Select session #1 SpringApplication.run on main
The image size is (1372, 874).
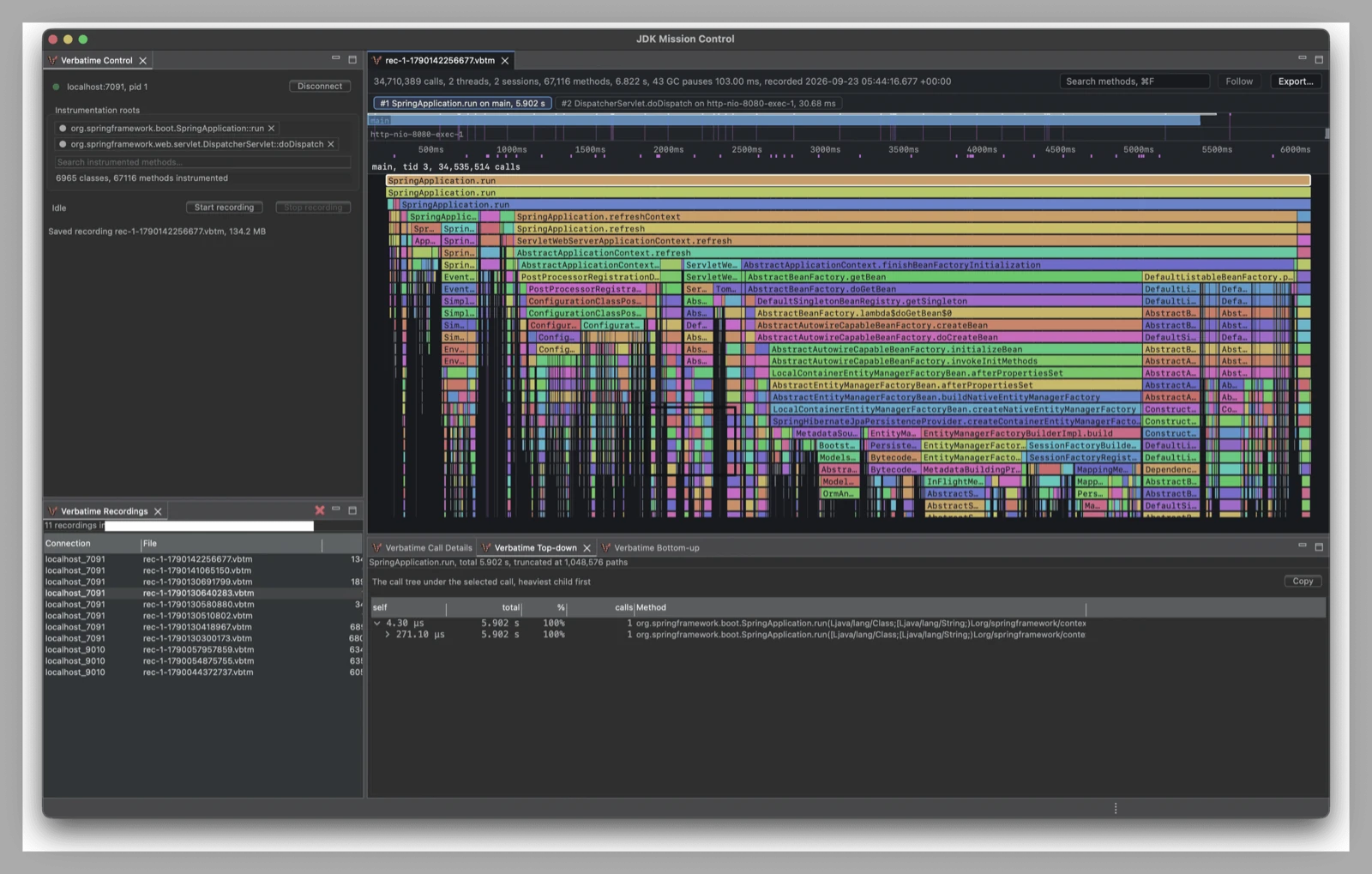point(462,104)
